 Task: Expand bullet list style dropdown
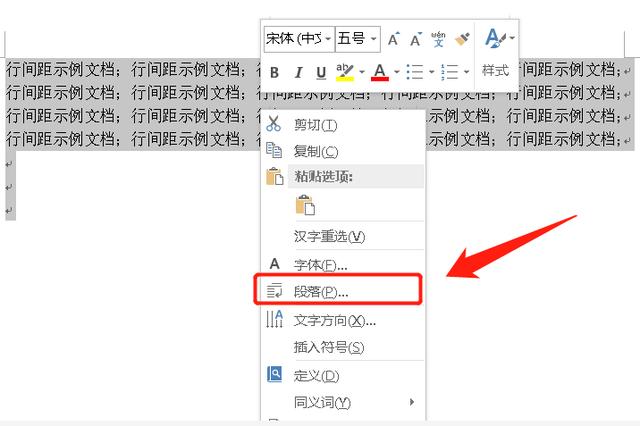(x=432, y=72)
